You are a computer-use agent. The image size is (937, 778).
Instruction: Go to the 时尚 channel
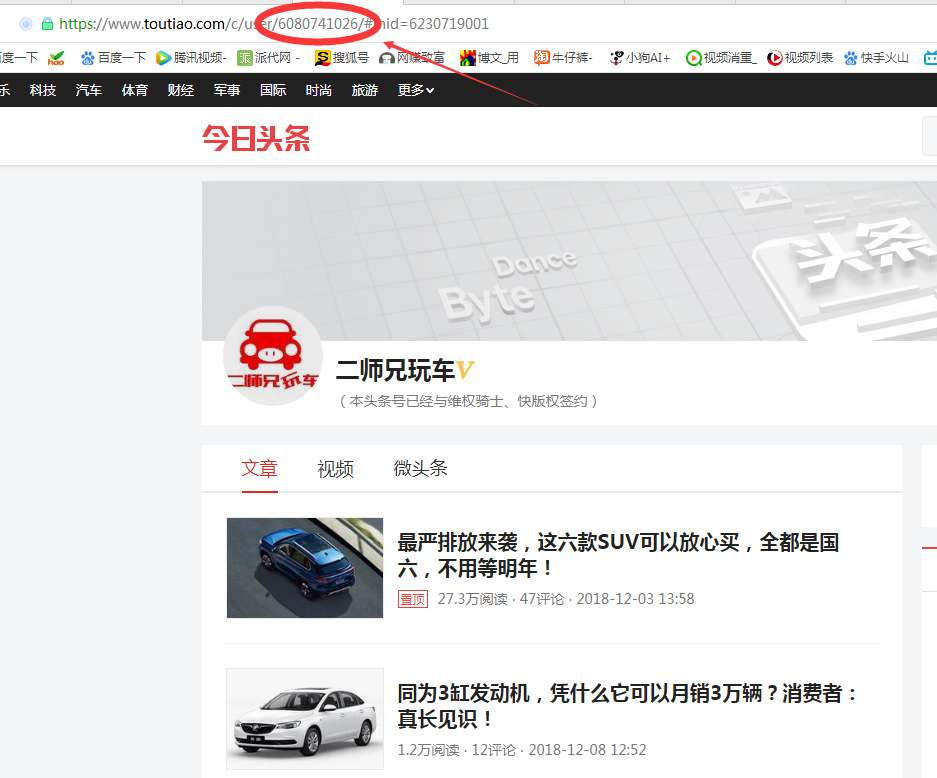click(319, 90)
